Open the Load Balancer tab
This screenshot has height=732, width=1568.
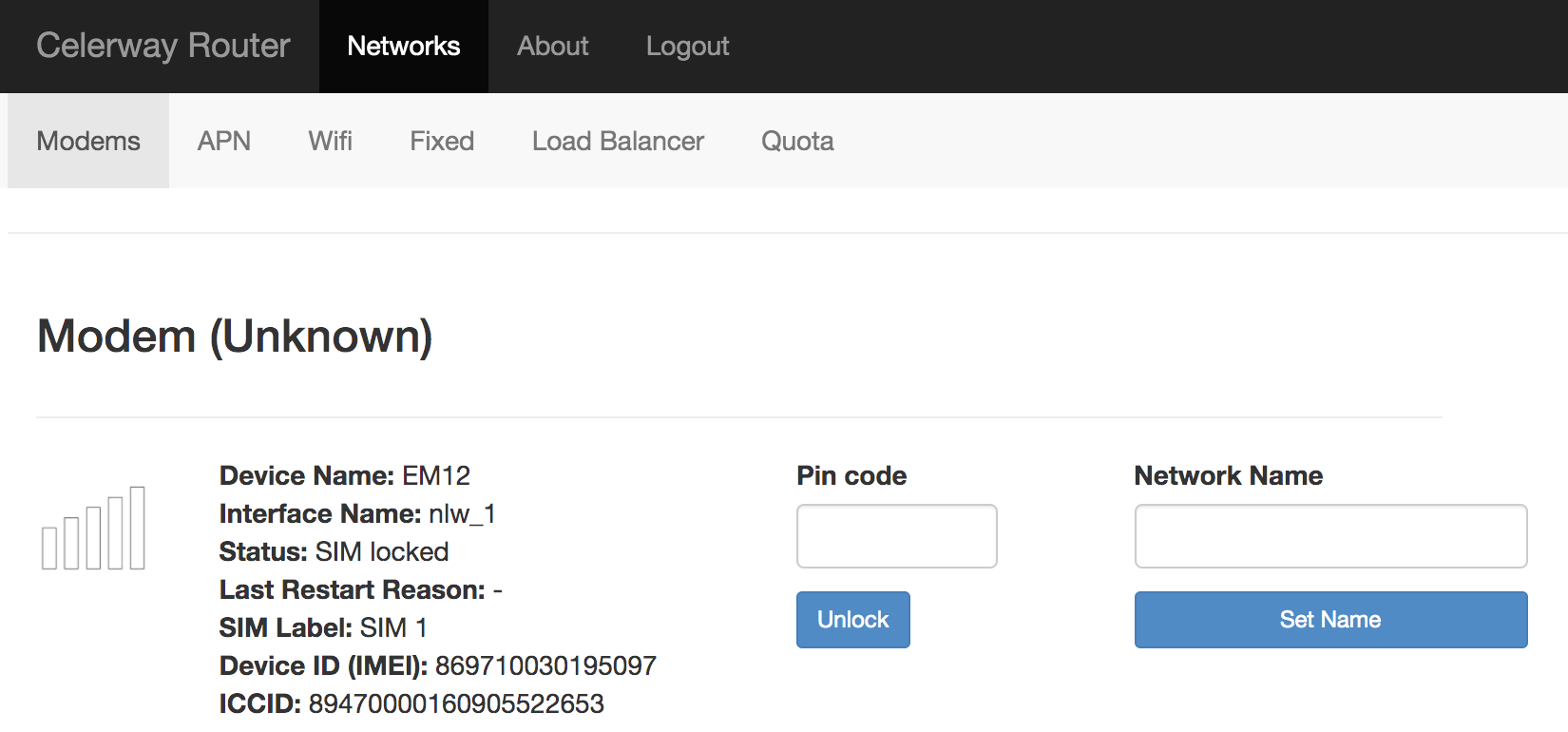[618, 141]
